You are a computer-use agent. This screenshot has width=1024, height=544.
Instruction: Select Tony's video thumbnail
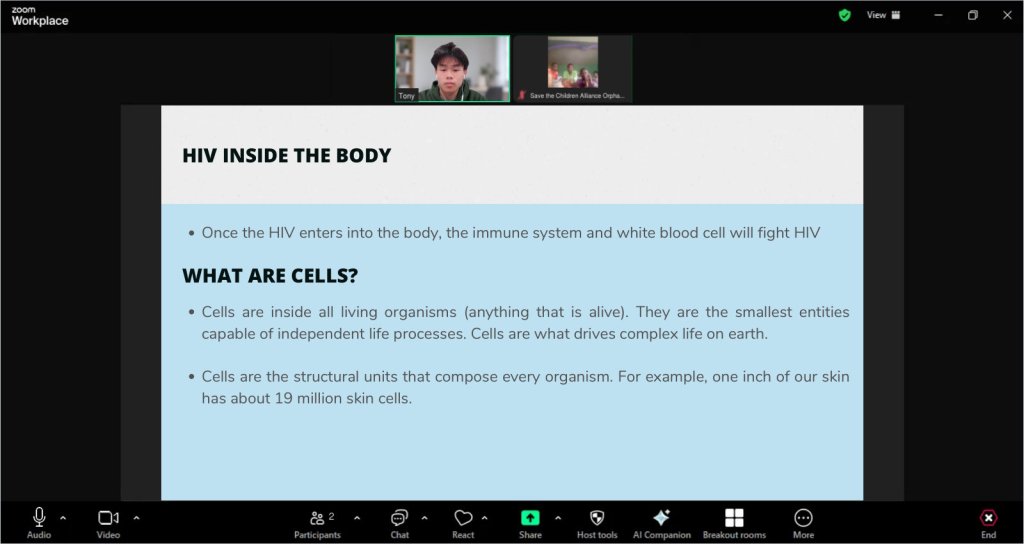[x=452, y=69]
